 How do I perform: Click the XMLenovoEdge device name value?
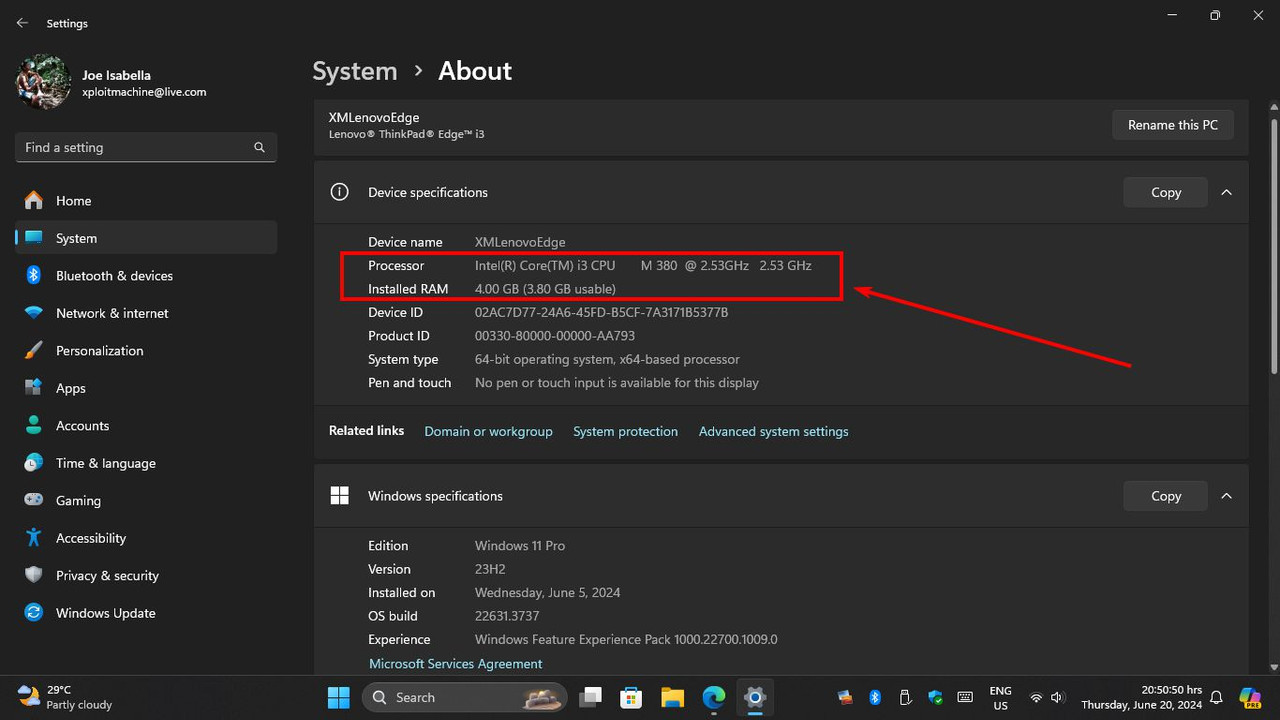[520, 242]
